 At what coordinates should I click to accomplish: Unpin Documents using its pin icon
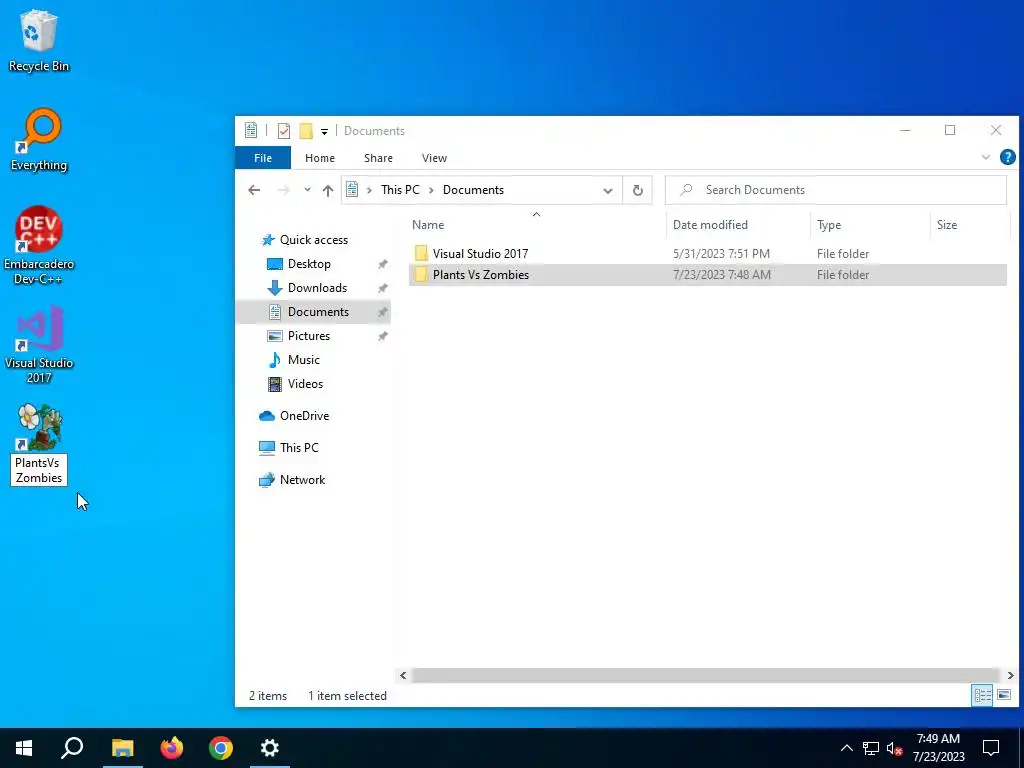tap(383, 312)
